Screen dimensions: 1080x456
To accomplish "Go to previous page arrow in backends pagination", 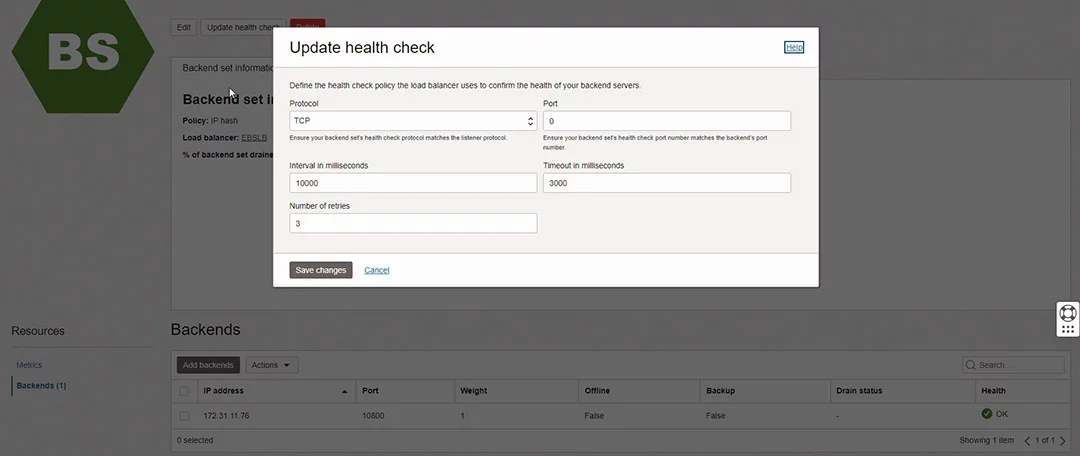I will (1028, 440).
